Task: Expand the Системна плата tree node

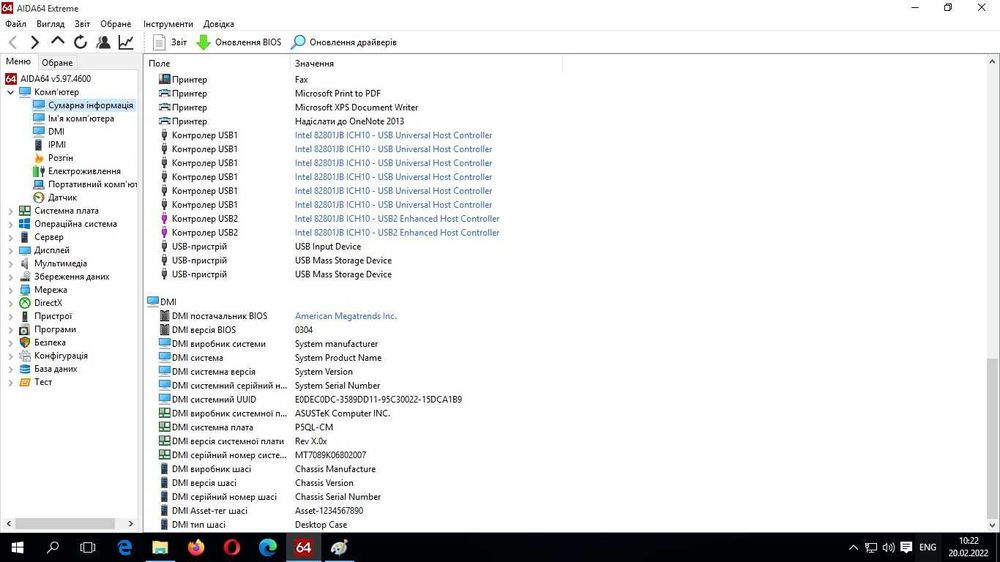Action: (x=10, y=211)
